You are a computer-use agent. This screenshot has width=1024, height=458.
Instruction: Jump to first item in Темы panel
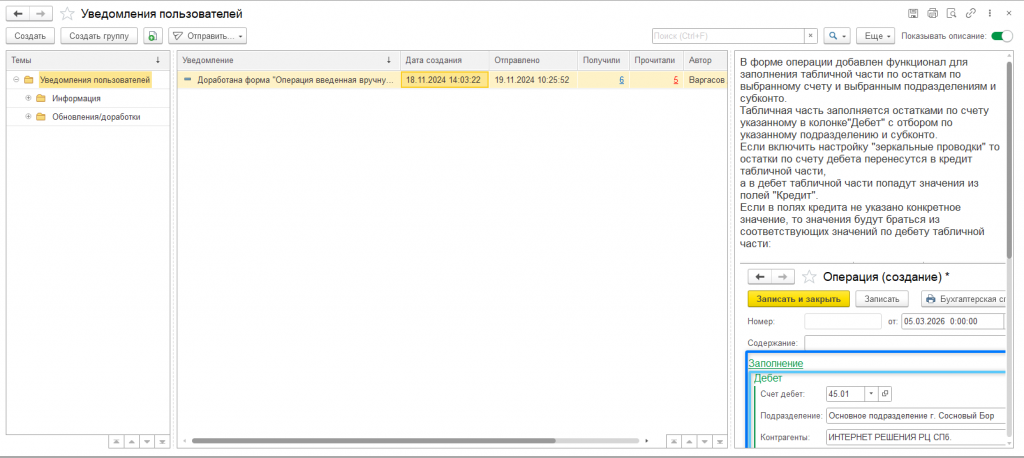click(x=116, y=442)
